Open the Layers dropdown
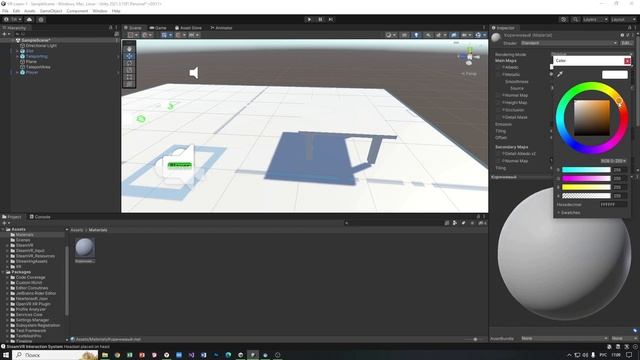 click(595, 19)
